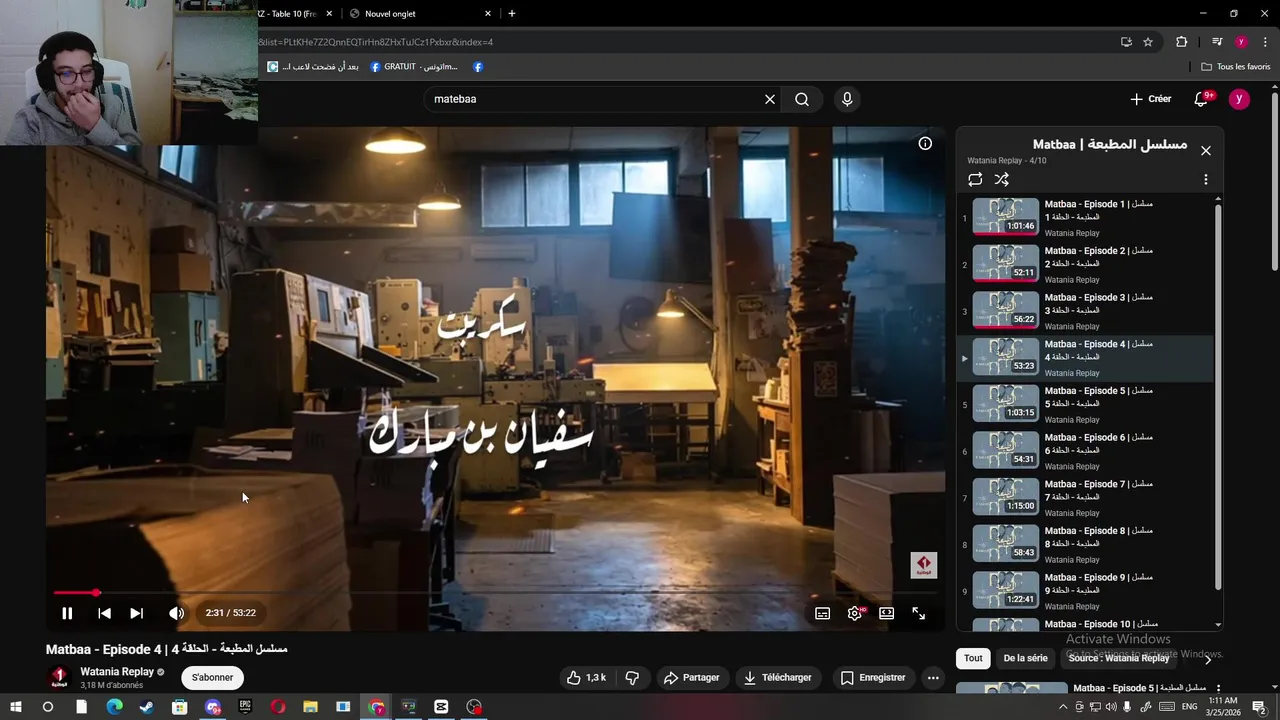Bookmark this page with the star icon
Screen dimensions: 1280x720
[x=1148, y=42]
